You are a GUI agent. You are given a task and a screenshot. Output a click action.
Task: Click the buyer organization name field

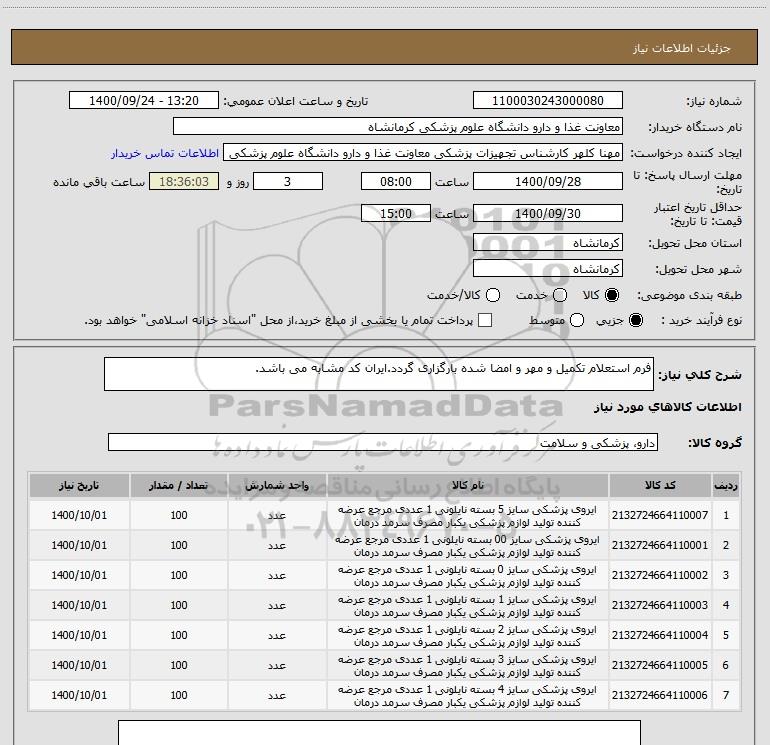pos(398,127)
